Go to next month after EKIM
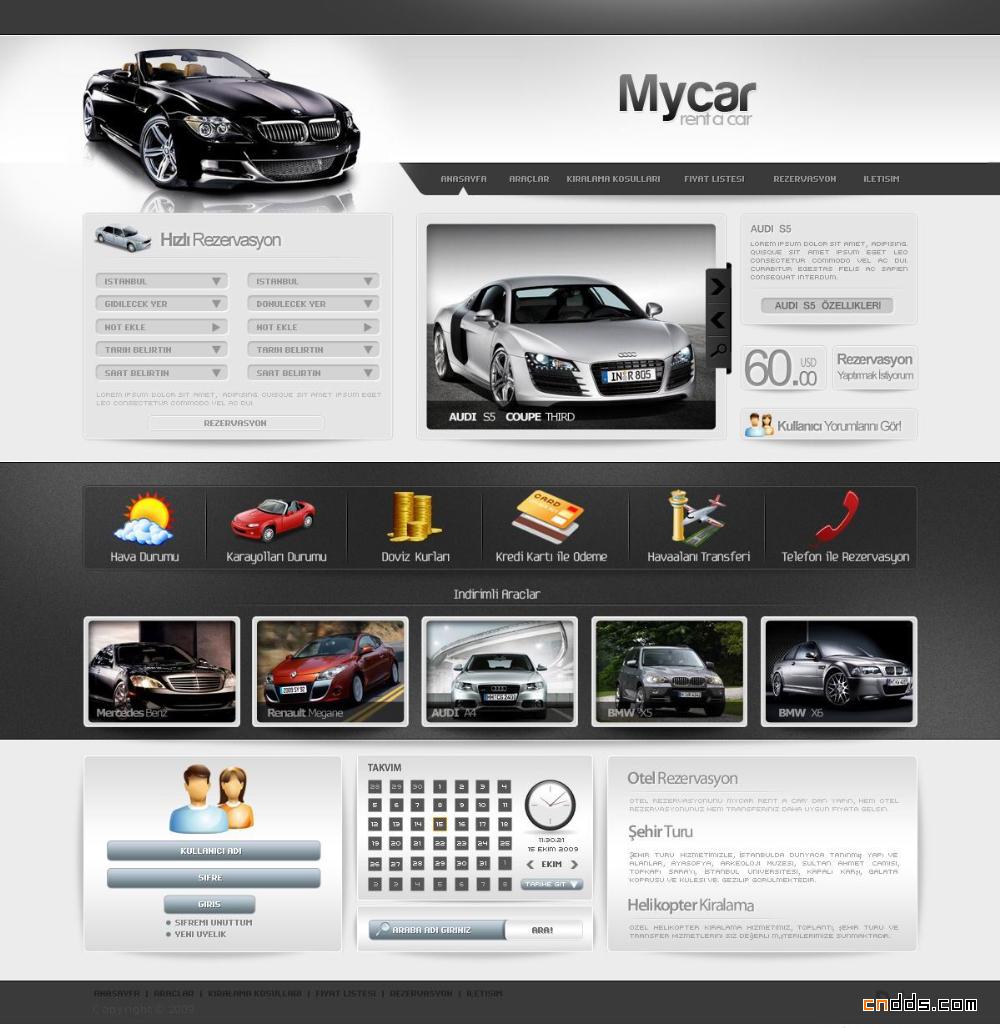The width and height of the screenshot is (1000, 1028). (574, 864)
